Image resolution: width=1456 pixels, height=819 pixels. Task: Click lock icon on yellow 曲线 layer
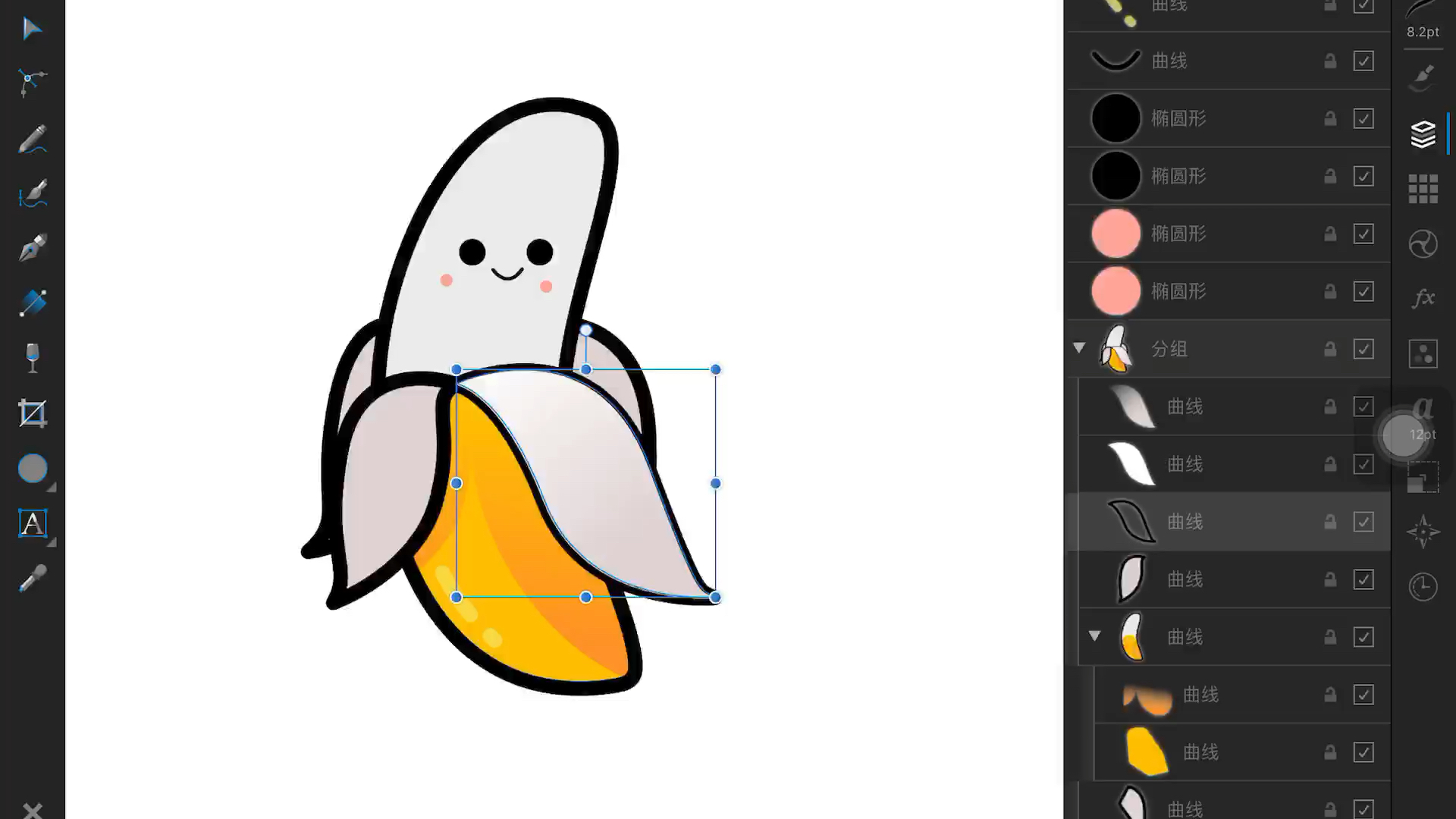(1330, 752)
